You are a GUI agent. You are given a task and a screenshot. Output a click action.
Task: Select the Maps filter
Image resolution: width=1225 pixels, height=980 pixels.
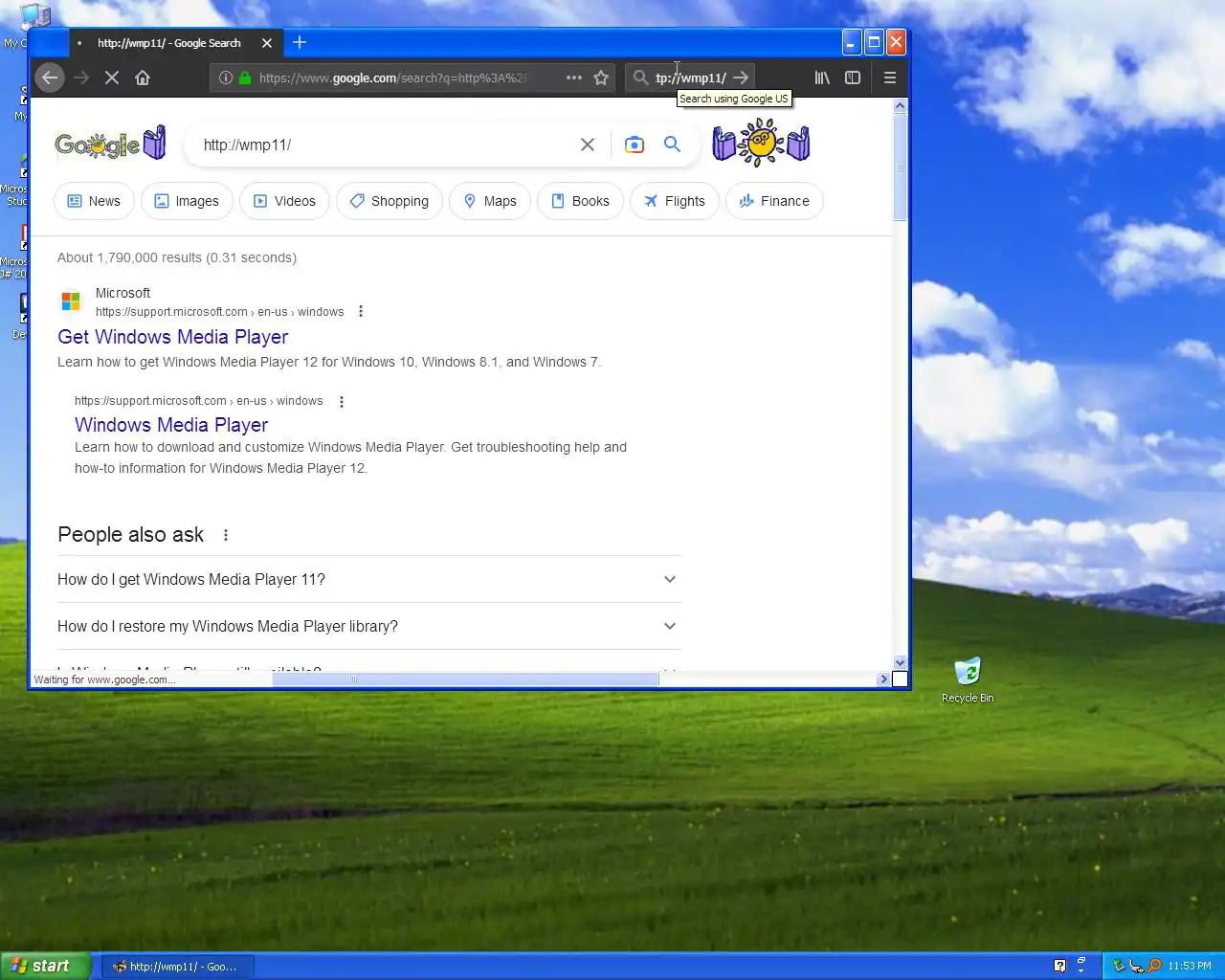click(x=490, y=201)
